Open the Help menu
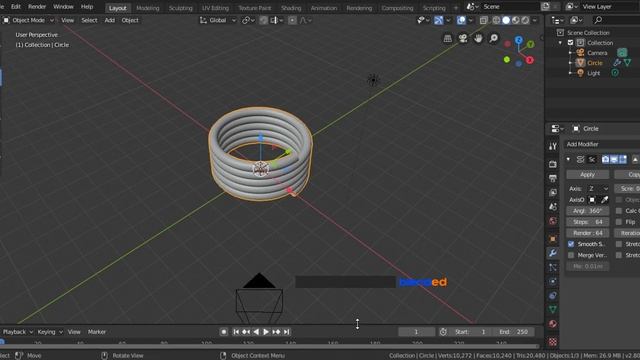The width and height of the screenshot is (640, 360). click(87, 7)
